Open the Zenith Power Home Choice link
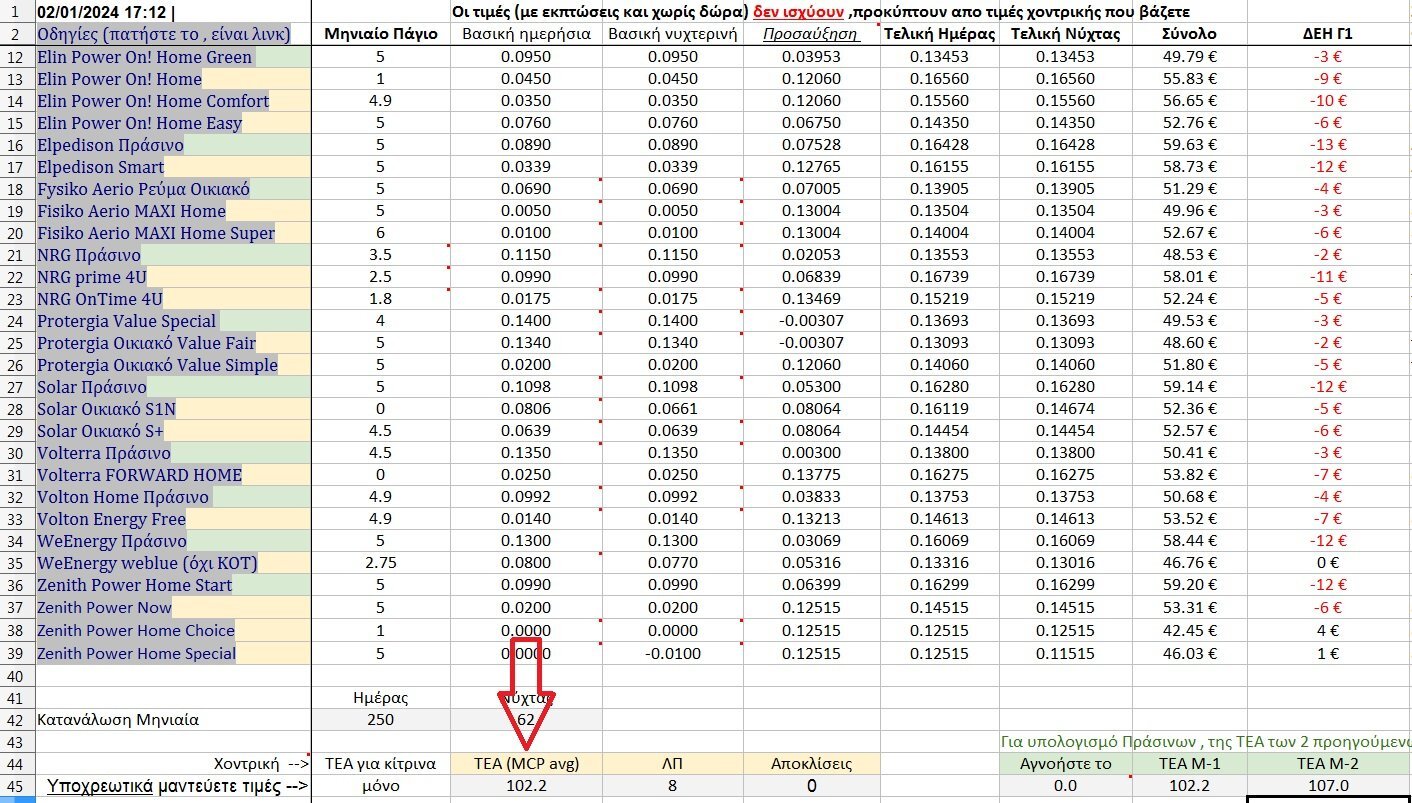1412x803 pixels. click(136, 630)
